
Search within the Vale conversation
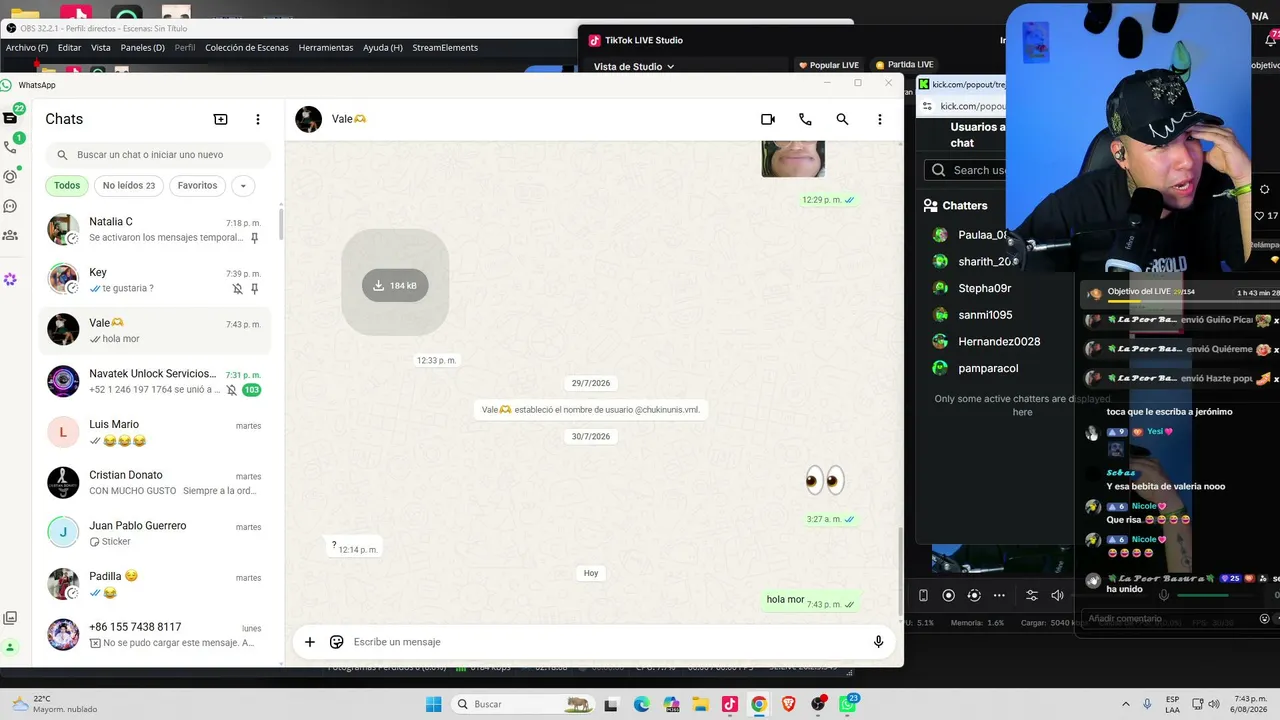click(x=842, y=119)
